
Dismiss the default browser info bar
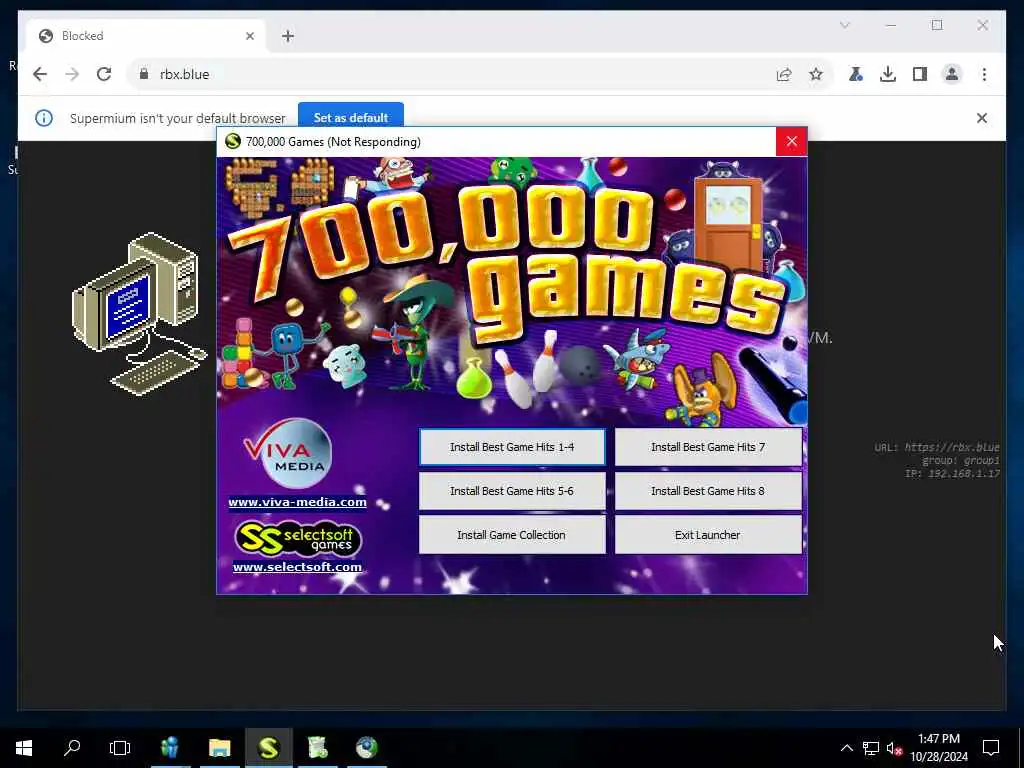pos(982,118)
